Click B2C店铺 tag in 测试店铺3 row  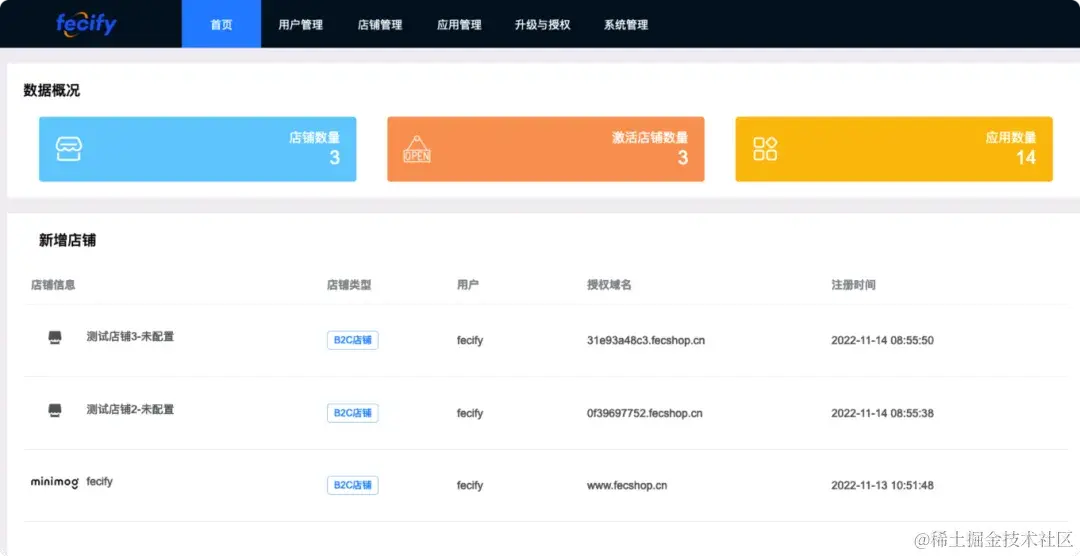pos(353,340)
